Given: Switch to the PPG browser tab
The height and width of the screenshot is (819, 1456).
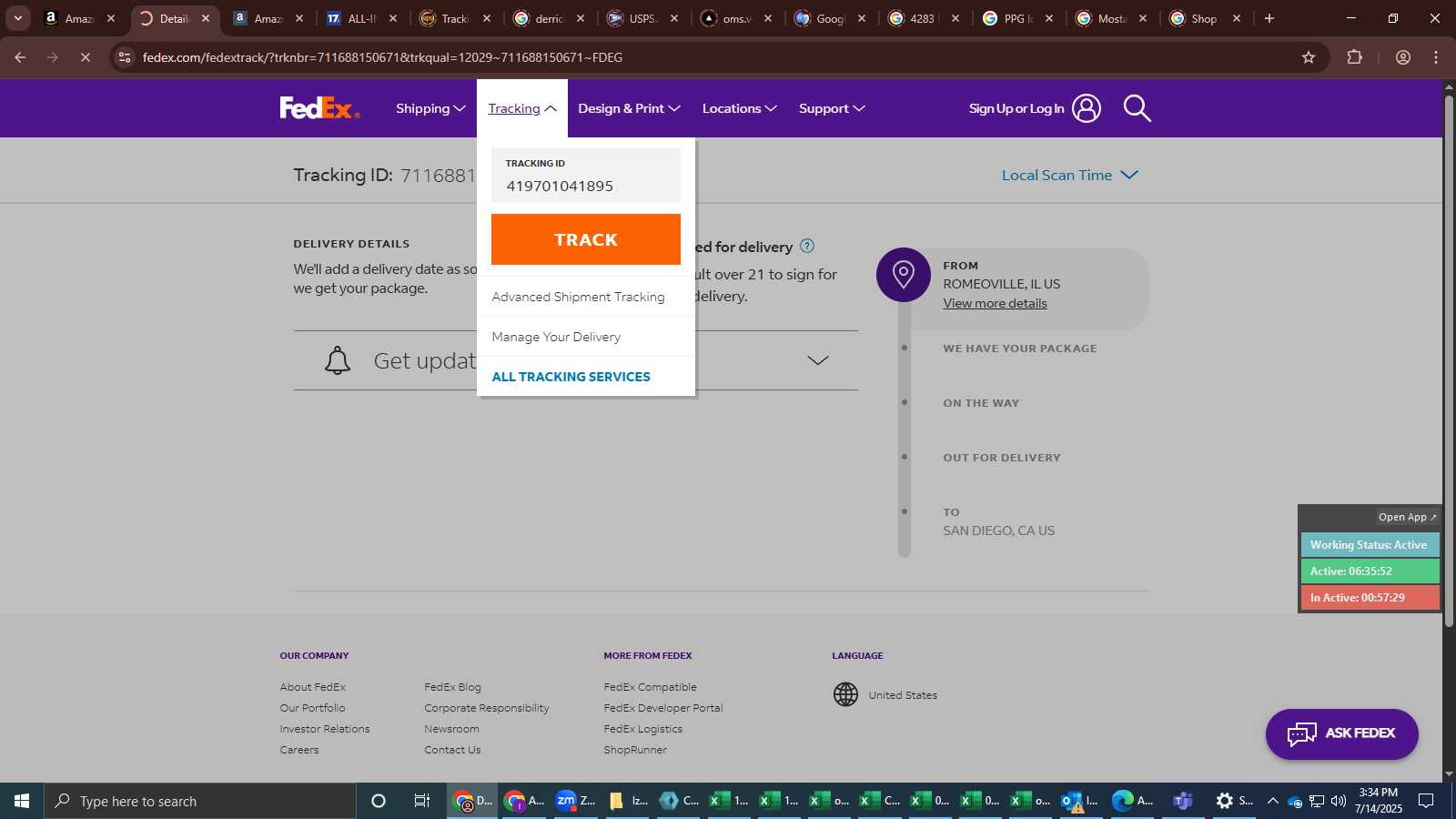Looking at the screenshot, I should coord(1016,18).
